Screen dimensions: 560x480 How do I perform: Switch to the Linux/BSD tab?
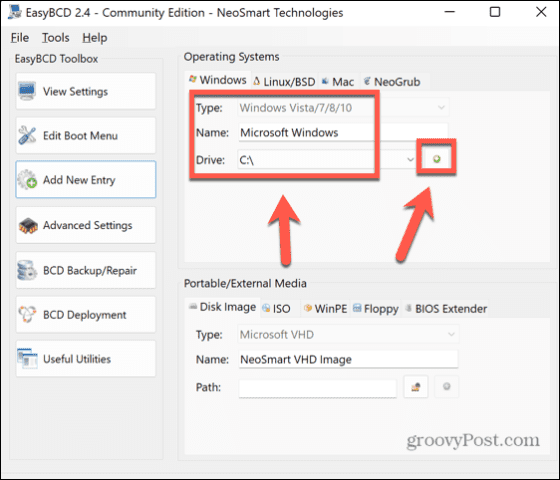click(x=284, y=82)
